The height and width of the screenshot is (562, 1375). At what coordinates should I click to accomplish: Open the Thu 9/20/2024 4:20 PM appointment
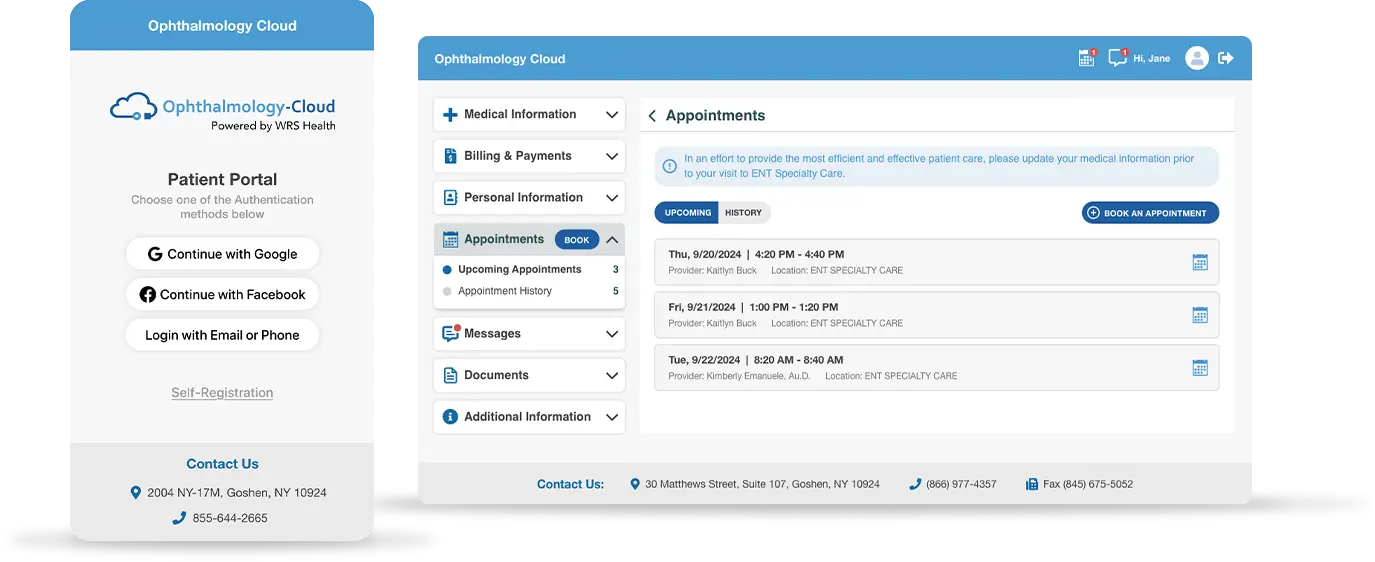tap(936, 262)
